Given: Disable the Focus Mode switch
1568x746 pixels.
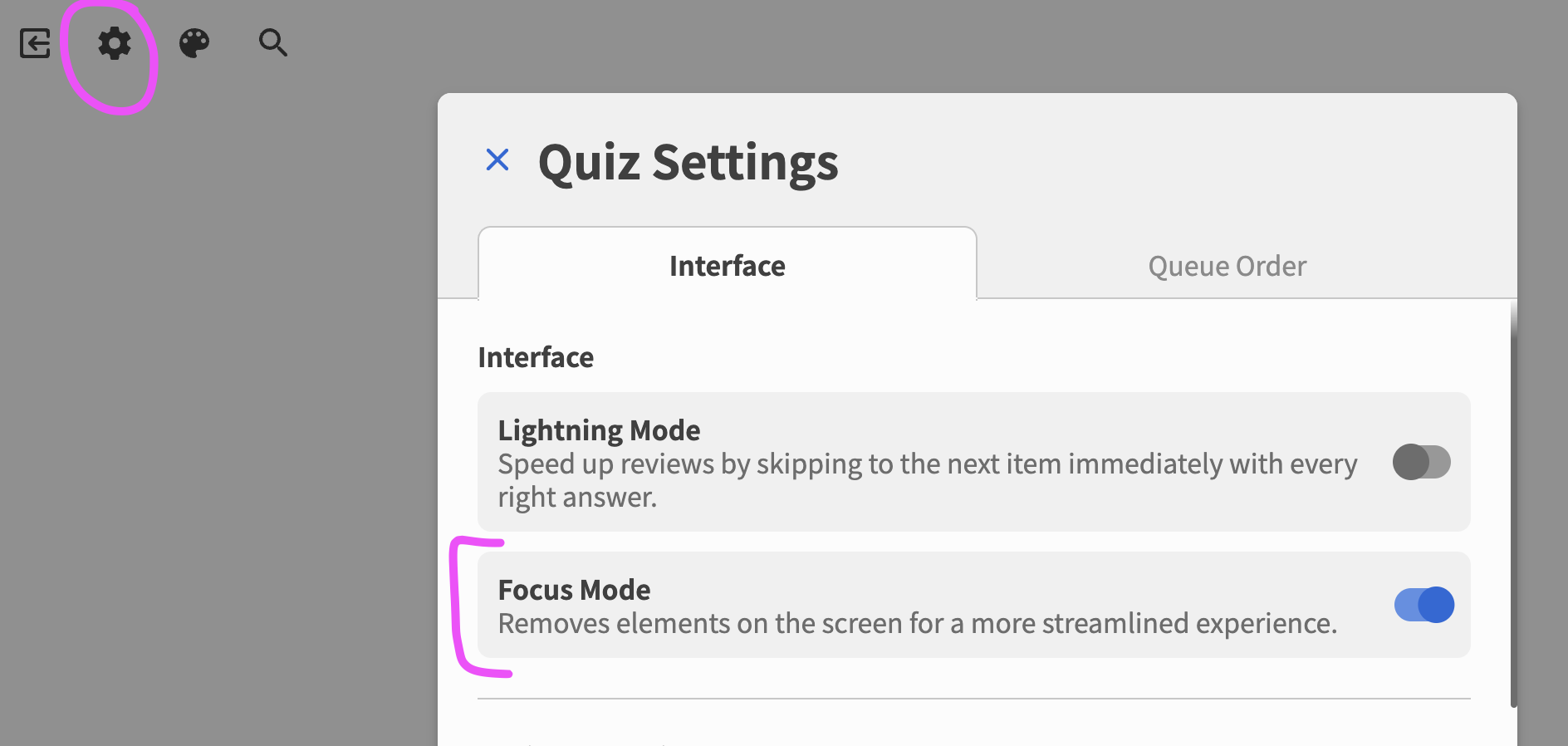Looking at the screenshot, I should [x=1423, y=605].
